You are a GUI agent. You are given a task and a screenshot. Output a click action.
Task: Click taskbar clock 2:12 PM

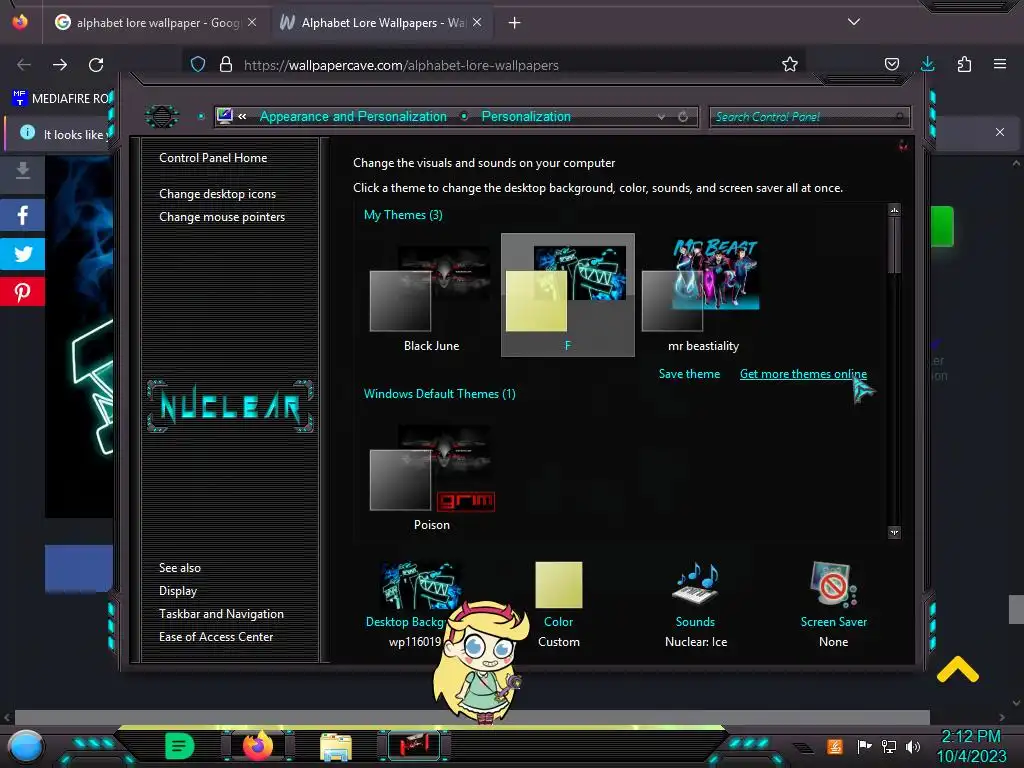tap(971, 746)
